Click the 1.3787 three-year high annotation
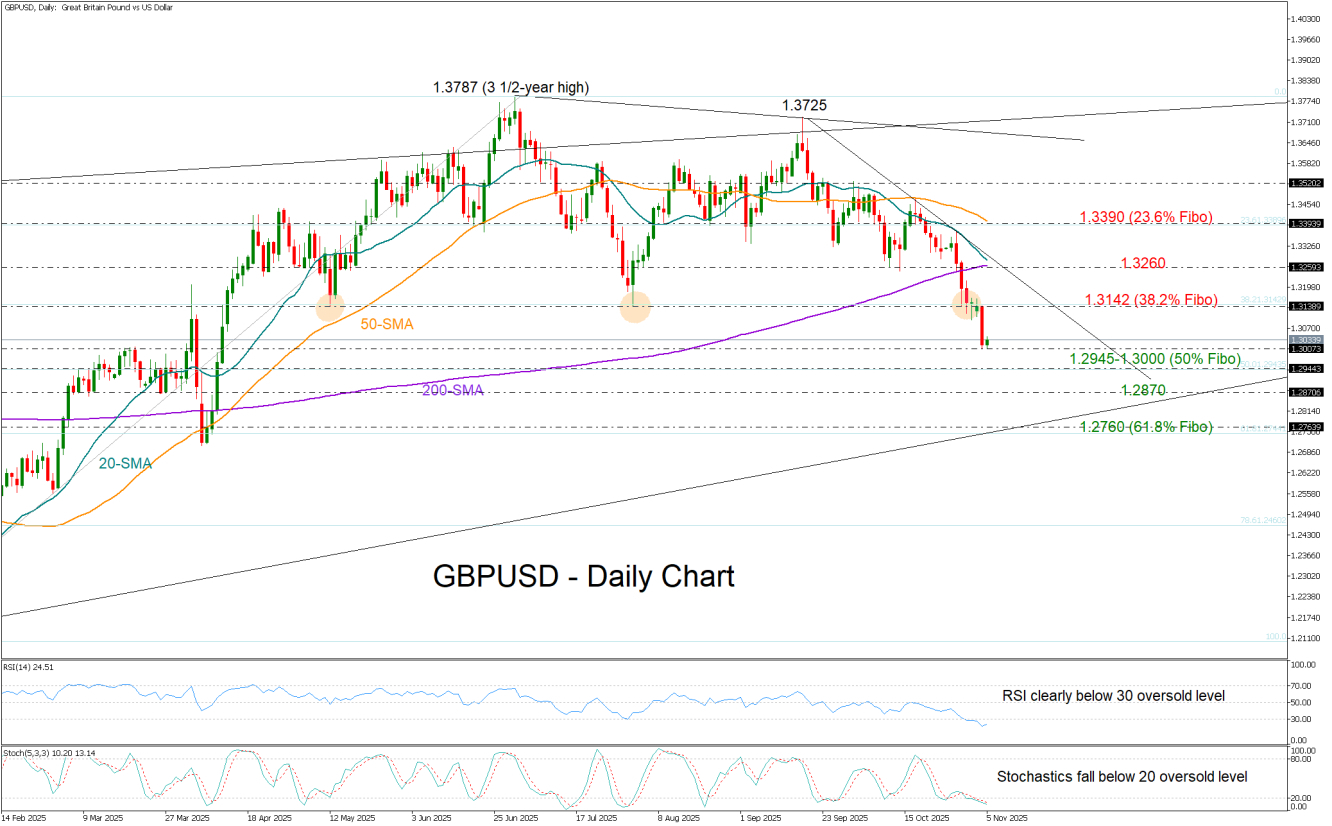The height and width of the screenshot is (826, 1332). [512, 88]
